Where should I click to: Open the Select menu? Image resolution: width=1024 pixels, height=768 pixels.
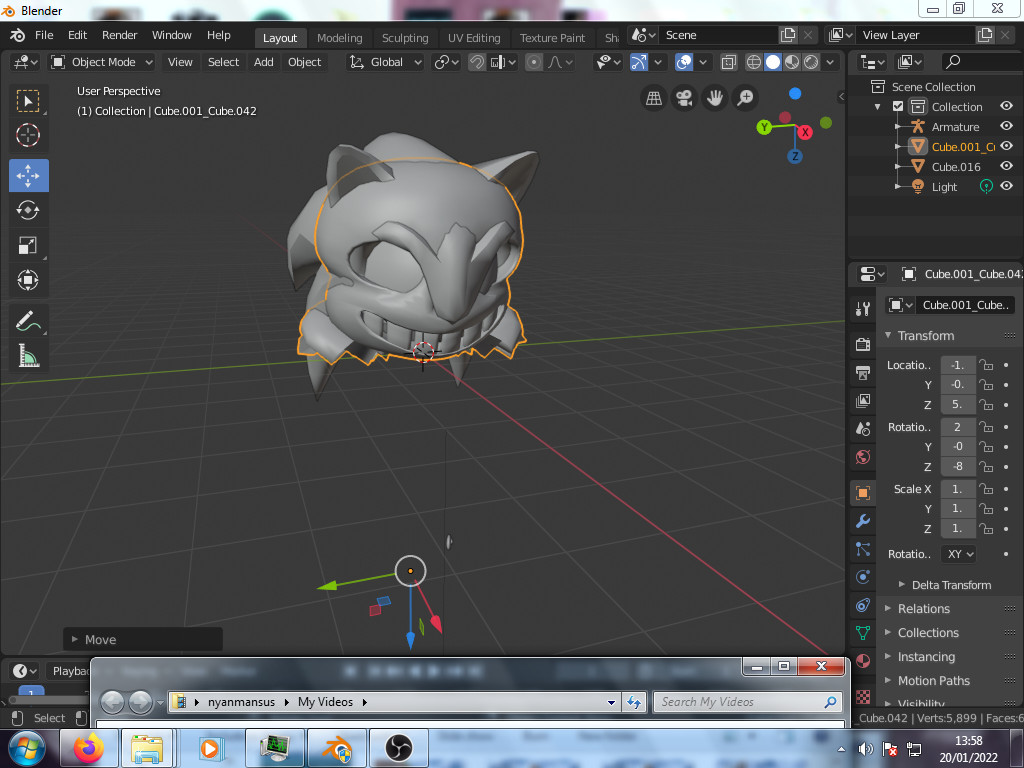click(222, 62)
